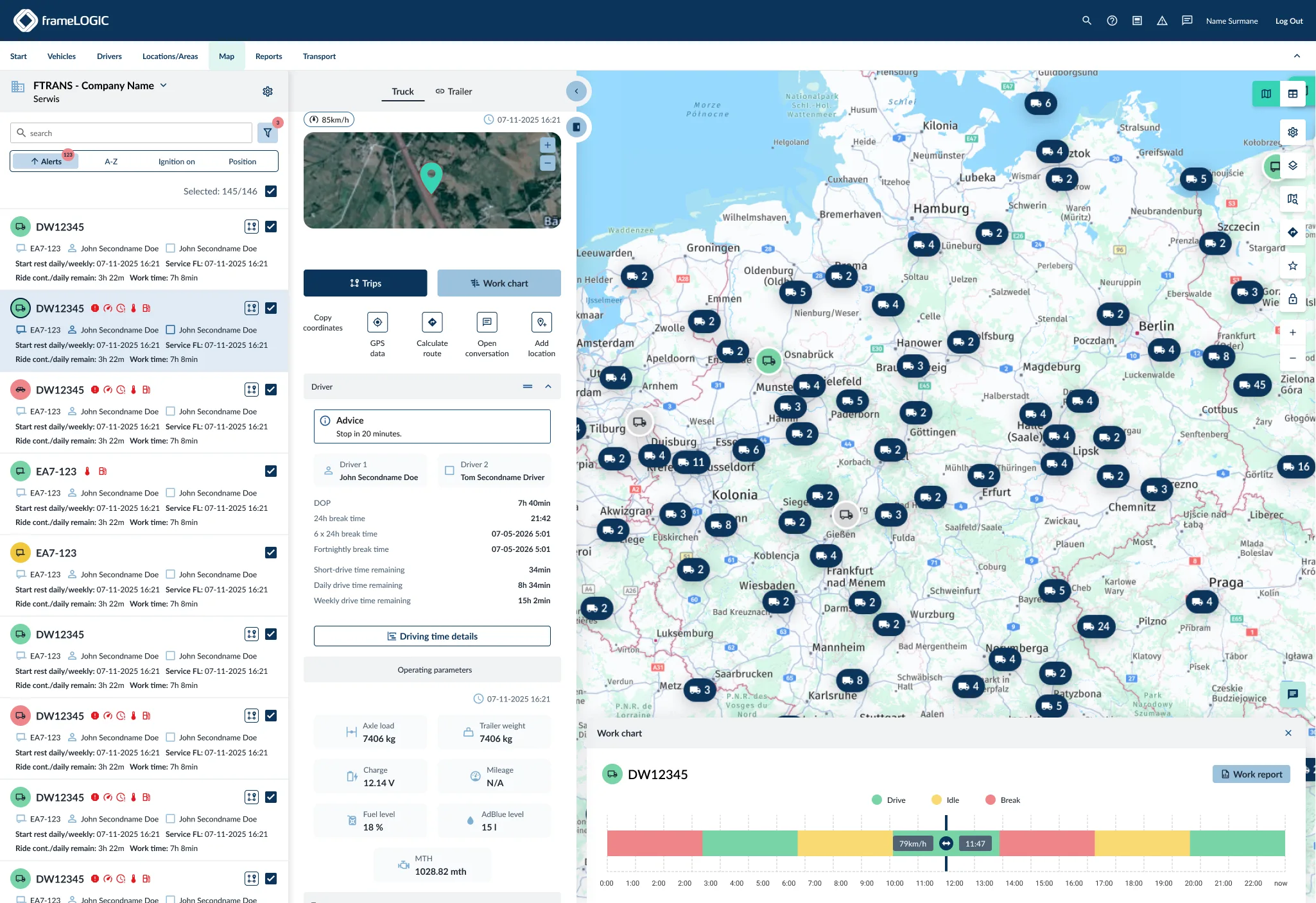Check Driver 2 Tom Secondname Driver box

[449, 470]
